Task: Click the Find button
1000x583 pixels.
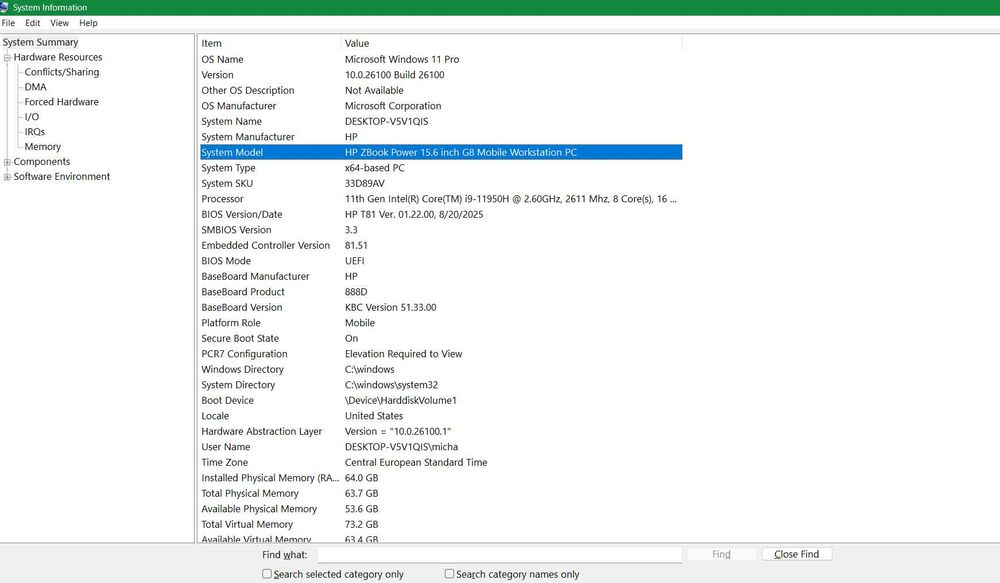Action: [721, 554]
